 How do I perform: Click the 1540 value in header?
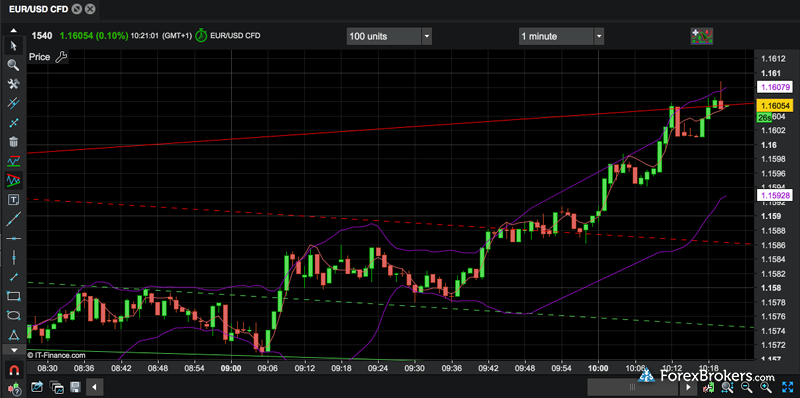(x=42, y=36)
